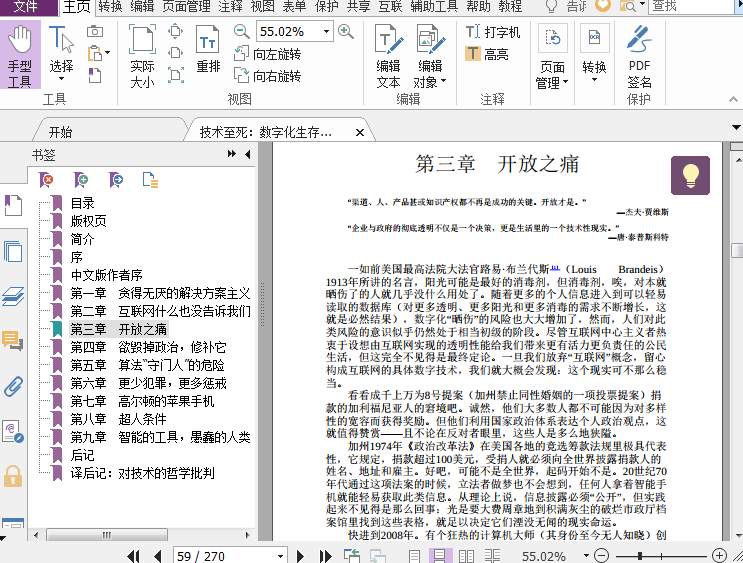743x563 pixels.
Task: Go to the last page
Action: coord(326,556)
